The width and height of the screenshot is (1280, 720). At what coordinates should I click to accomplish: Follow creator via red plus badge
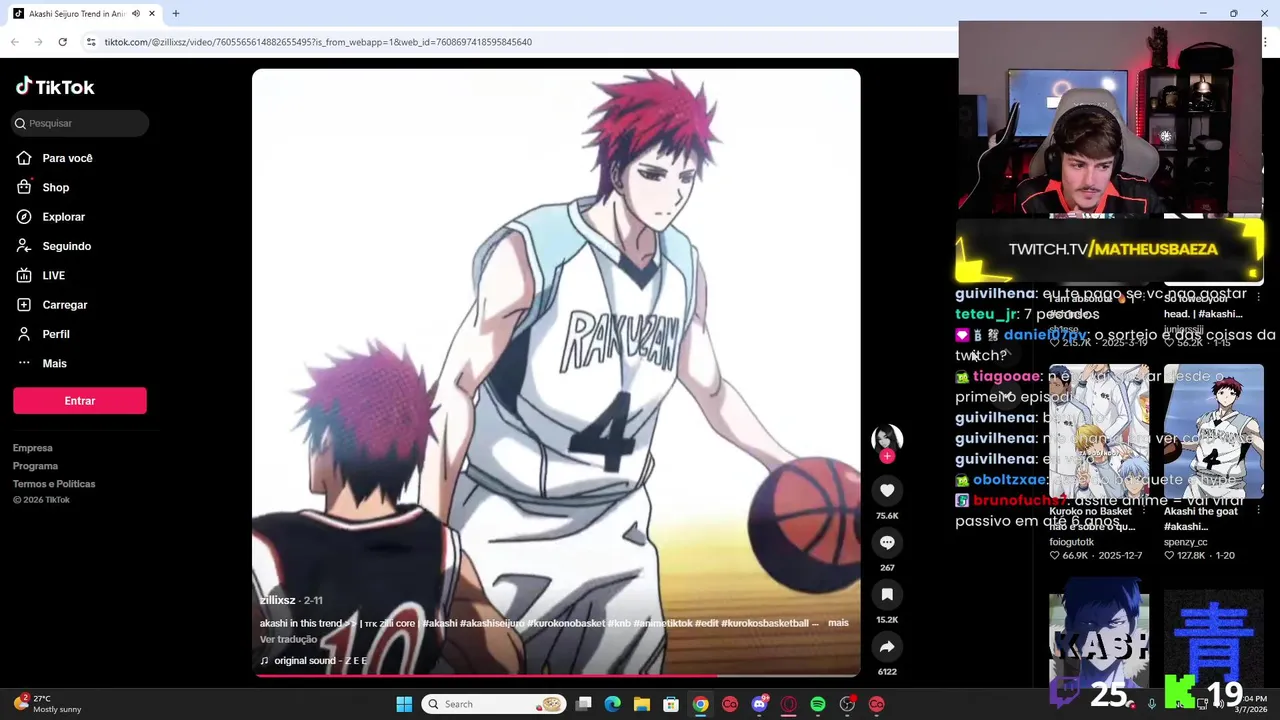pos(887,456)
